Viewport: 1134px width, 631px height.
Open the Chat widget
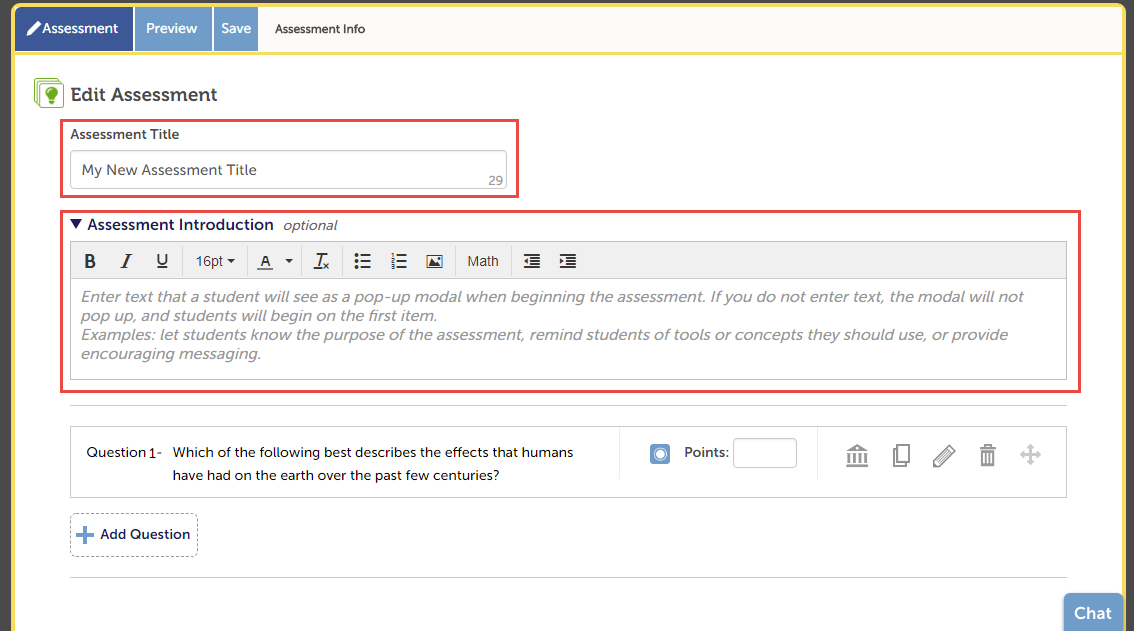tap(1092, 613)
